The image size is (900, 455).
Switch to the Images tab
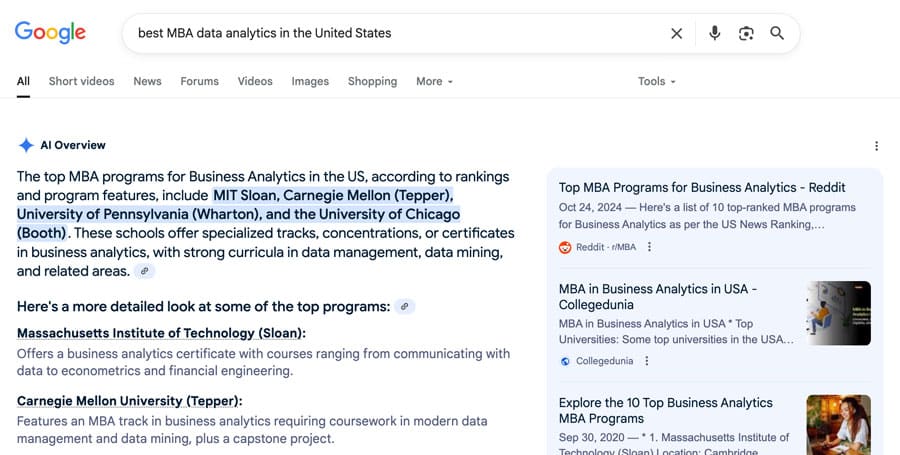pyautogui.click(x=310, y=81)
